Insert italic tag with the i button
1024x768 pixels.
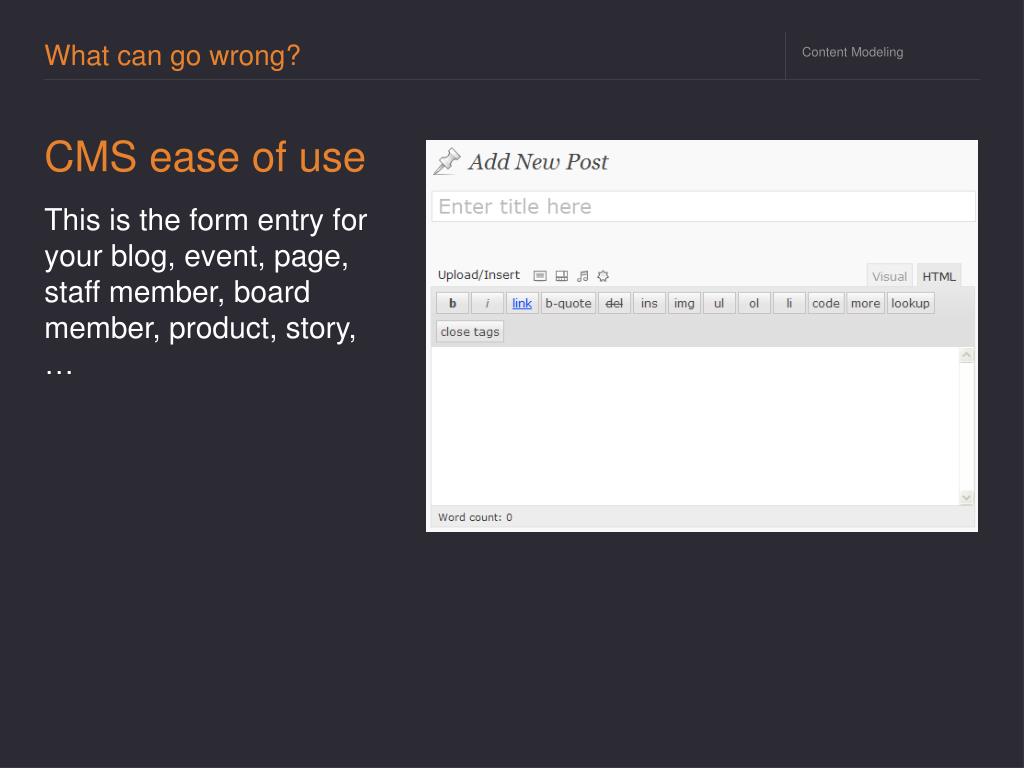(x=487, y=303)
